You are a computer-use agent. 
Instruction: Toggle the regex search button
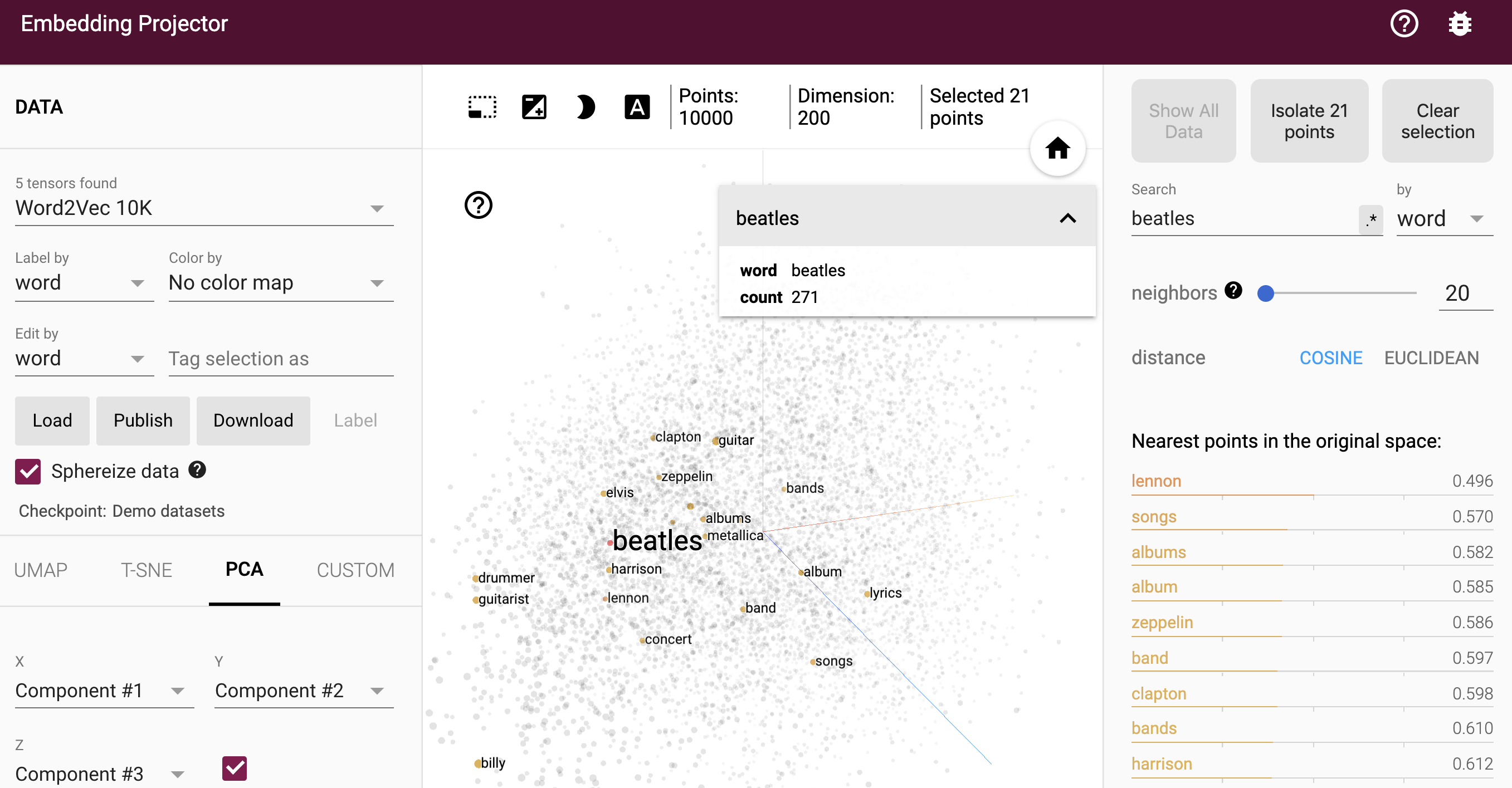tap(1370, 219)
